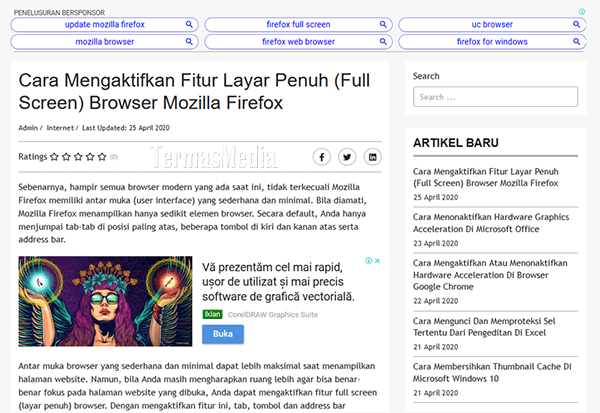The width and height of the screenshot is (600, 413).
Task: Rate the article one star
Action: (x=54, y=157)
